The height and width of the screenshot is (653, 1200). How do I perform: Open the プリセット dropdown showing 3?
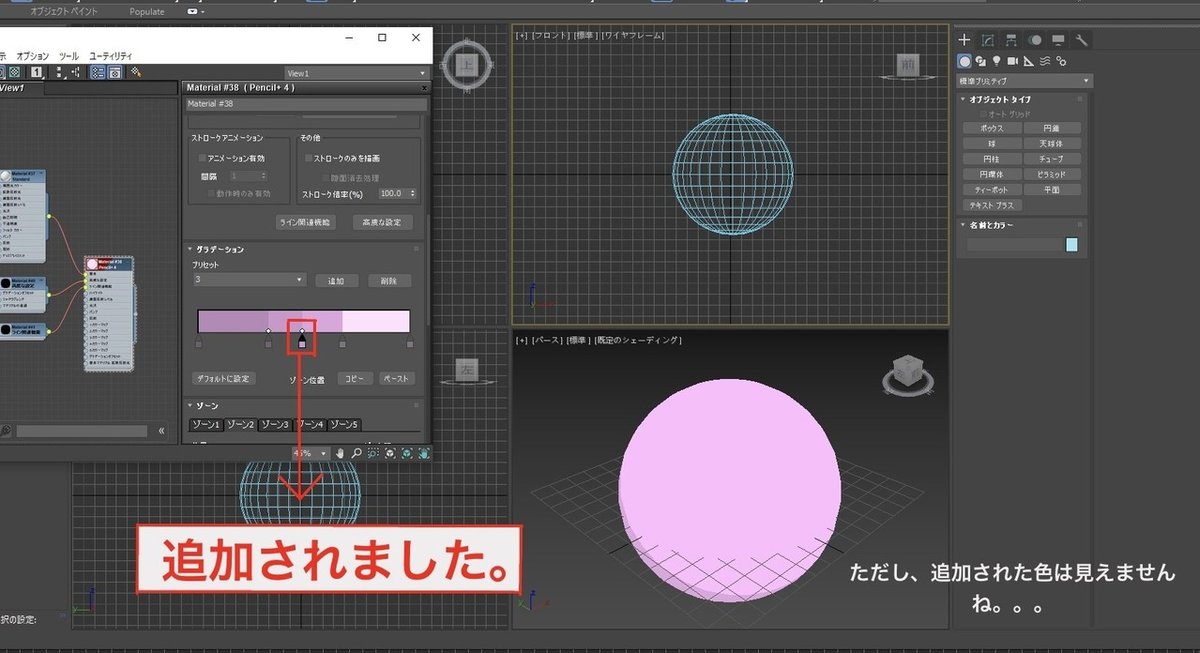coord(249,280)
